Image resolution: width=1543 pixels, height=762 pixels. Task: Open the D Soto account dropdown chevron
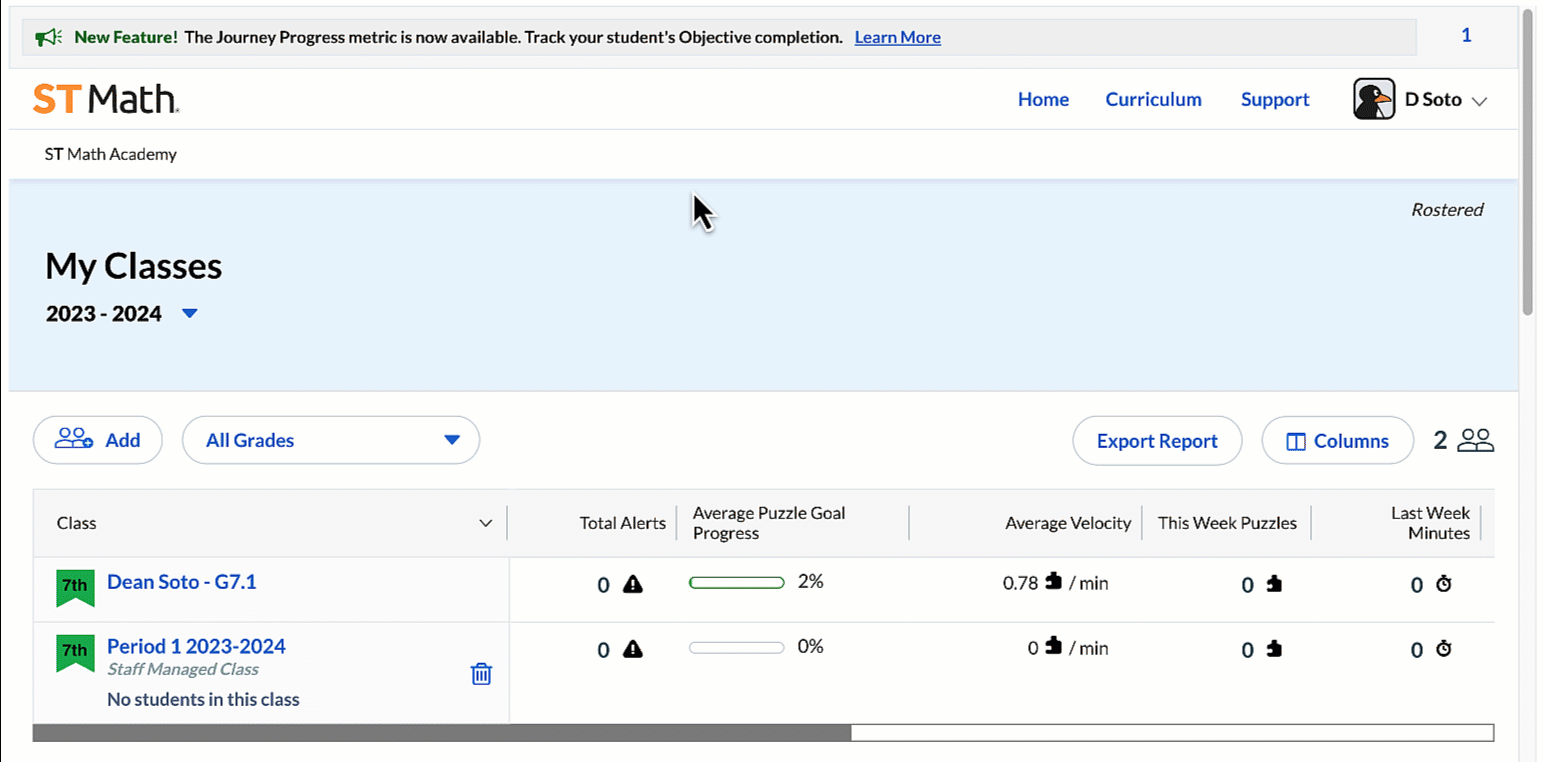1481,101
